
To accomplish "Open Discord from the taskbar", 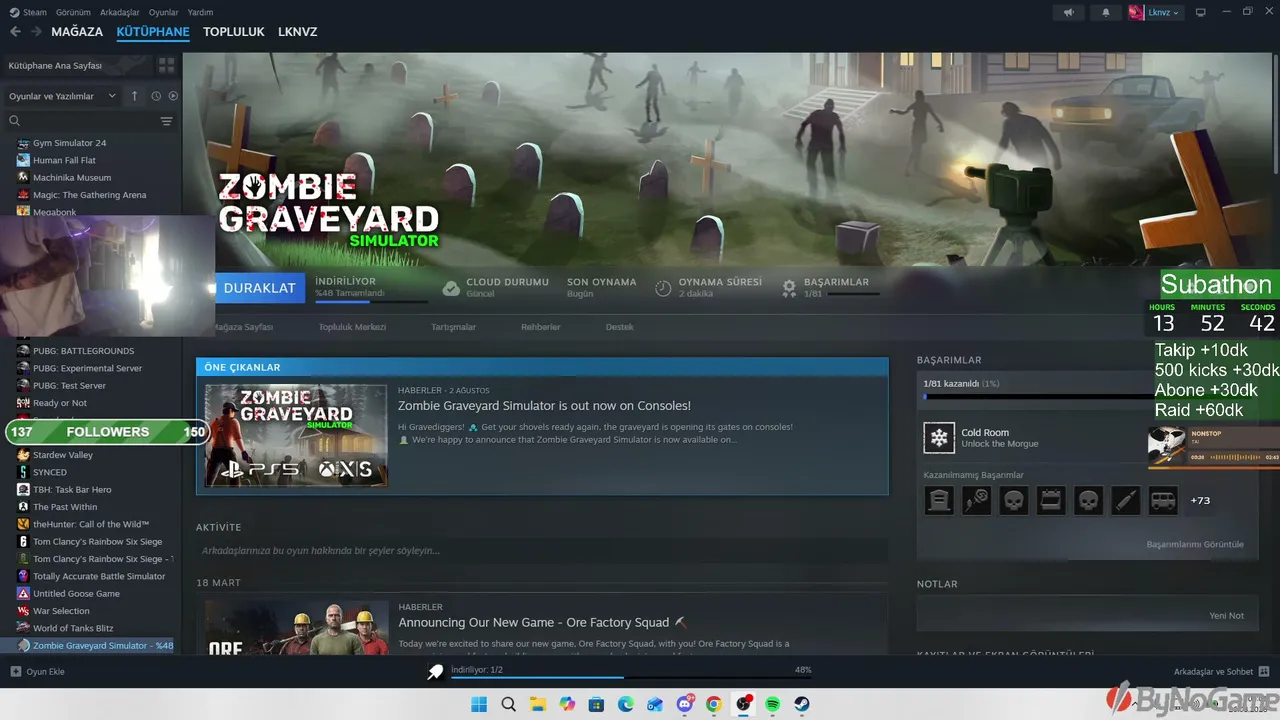I will click(x=685, y=704).
